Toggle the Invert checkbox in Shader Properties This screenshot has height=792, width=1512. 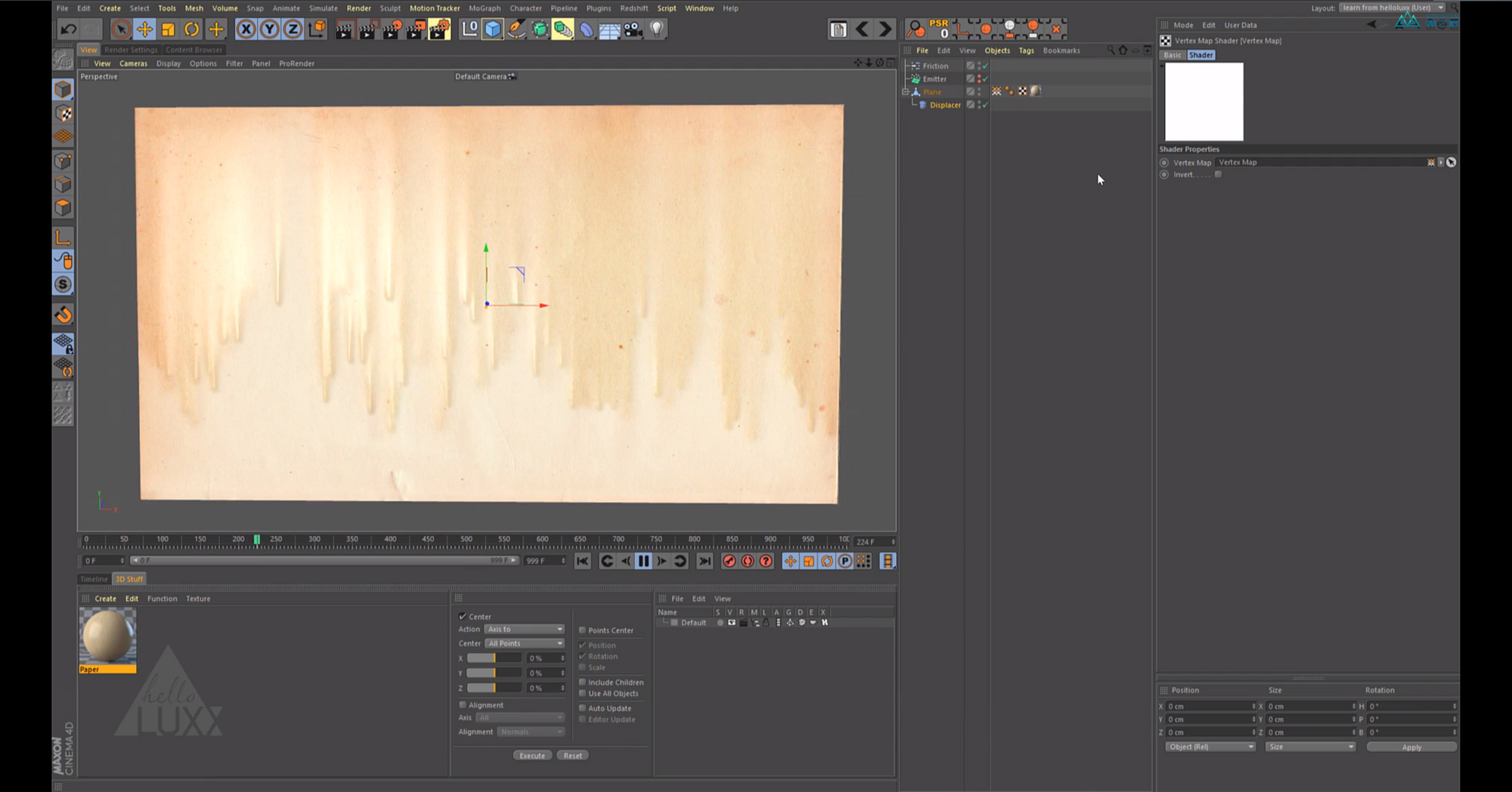coord(1218,175)
